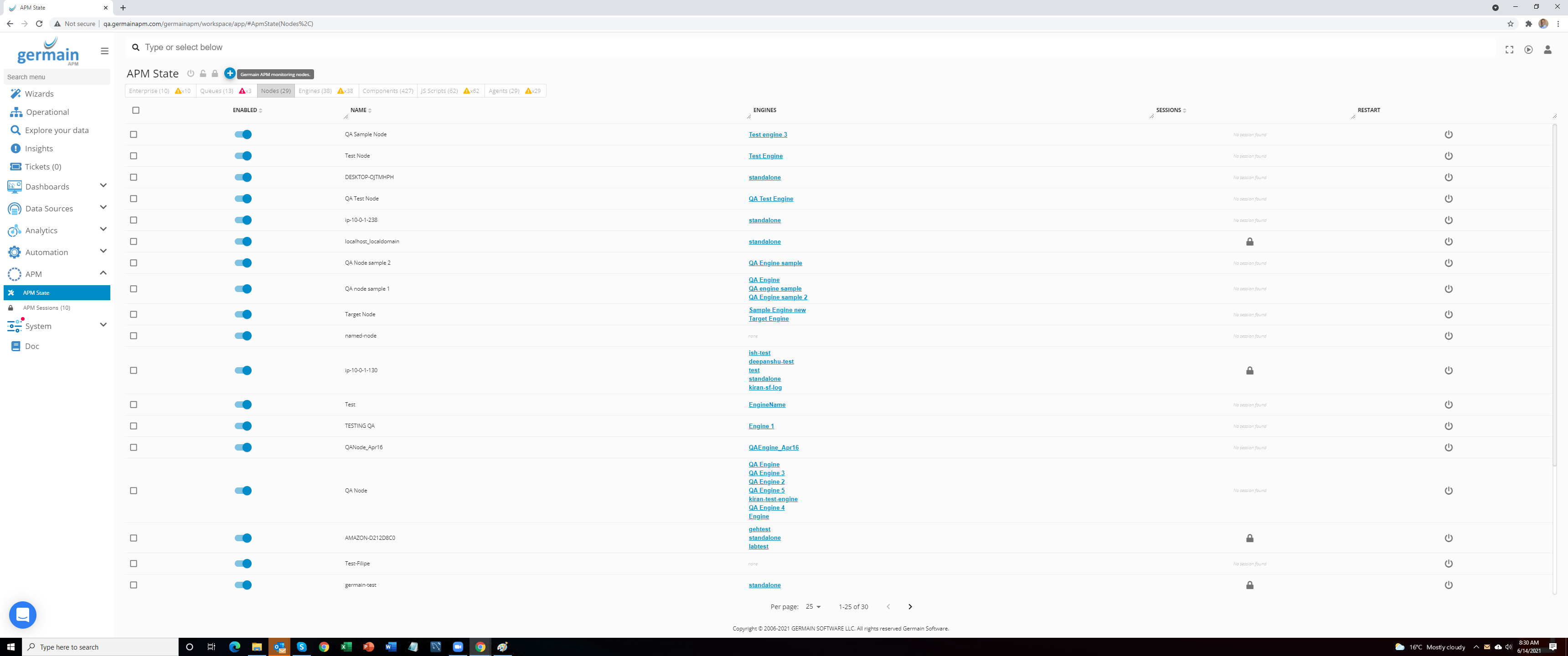Open the QAEngine_Apr16 engine link
Viewport: 1568px width, 656px height.
coord(773,447)
